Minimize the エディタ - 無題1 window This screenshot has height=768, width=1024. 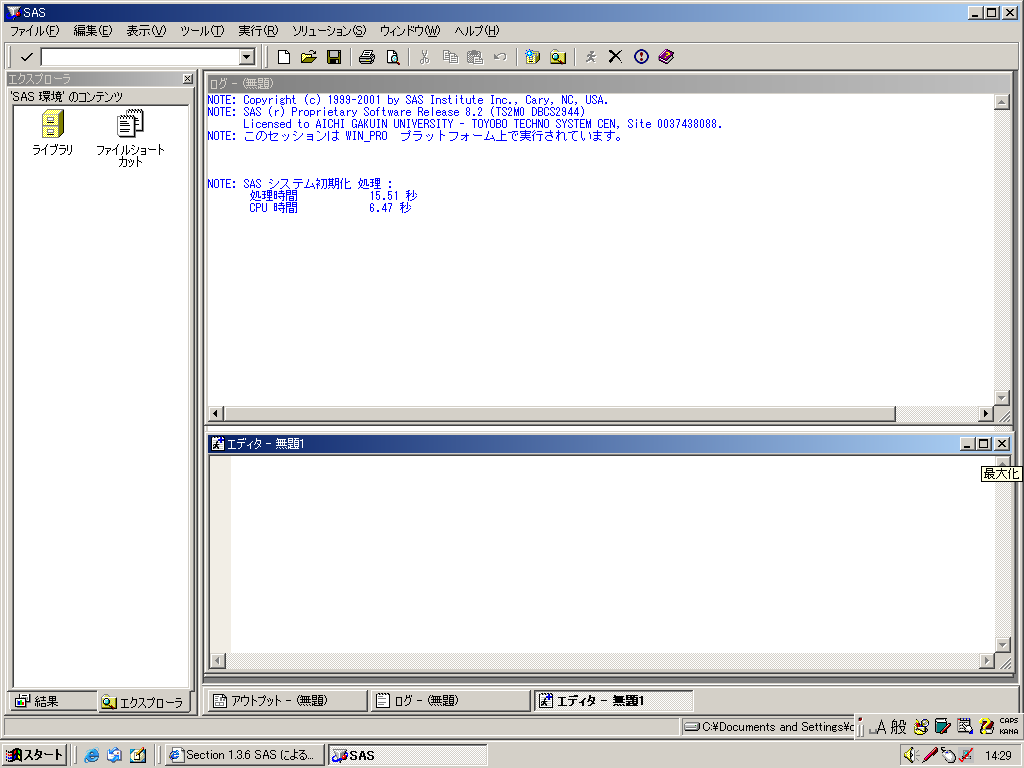(968, 444)
